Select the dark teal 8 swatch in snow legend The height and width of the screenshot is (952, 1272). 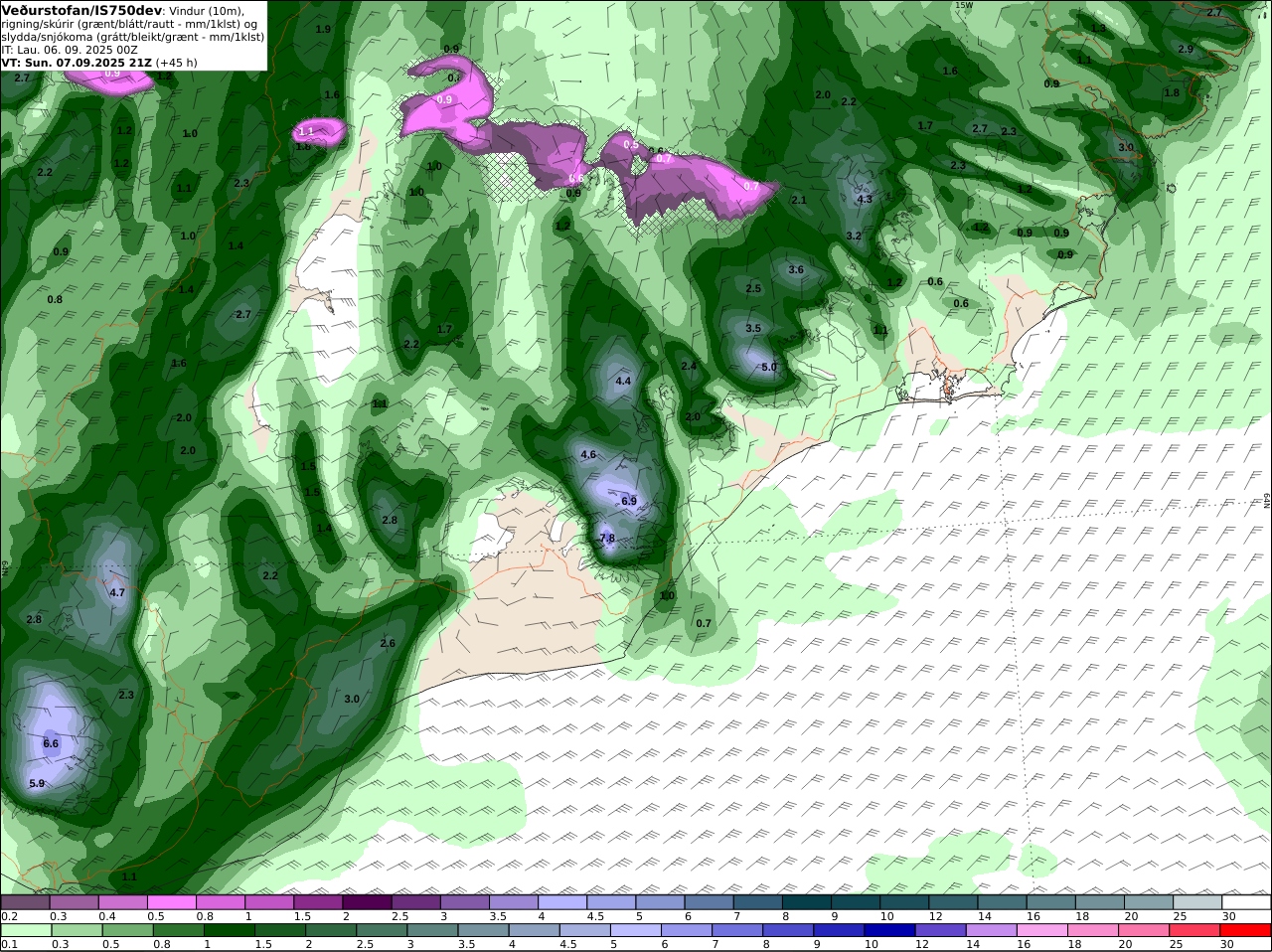807,901
